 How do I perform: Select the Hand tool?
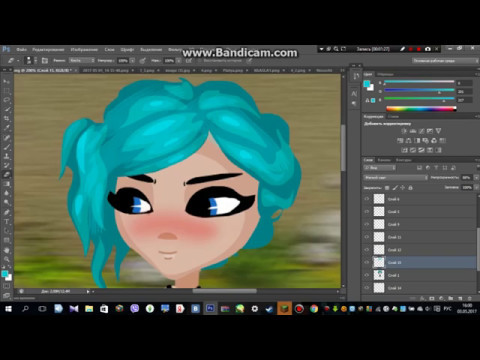[x=6, y=250]
